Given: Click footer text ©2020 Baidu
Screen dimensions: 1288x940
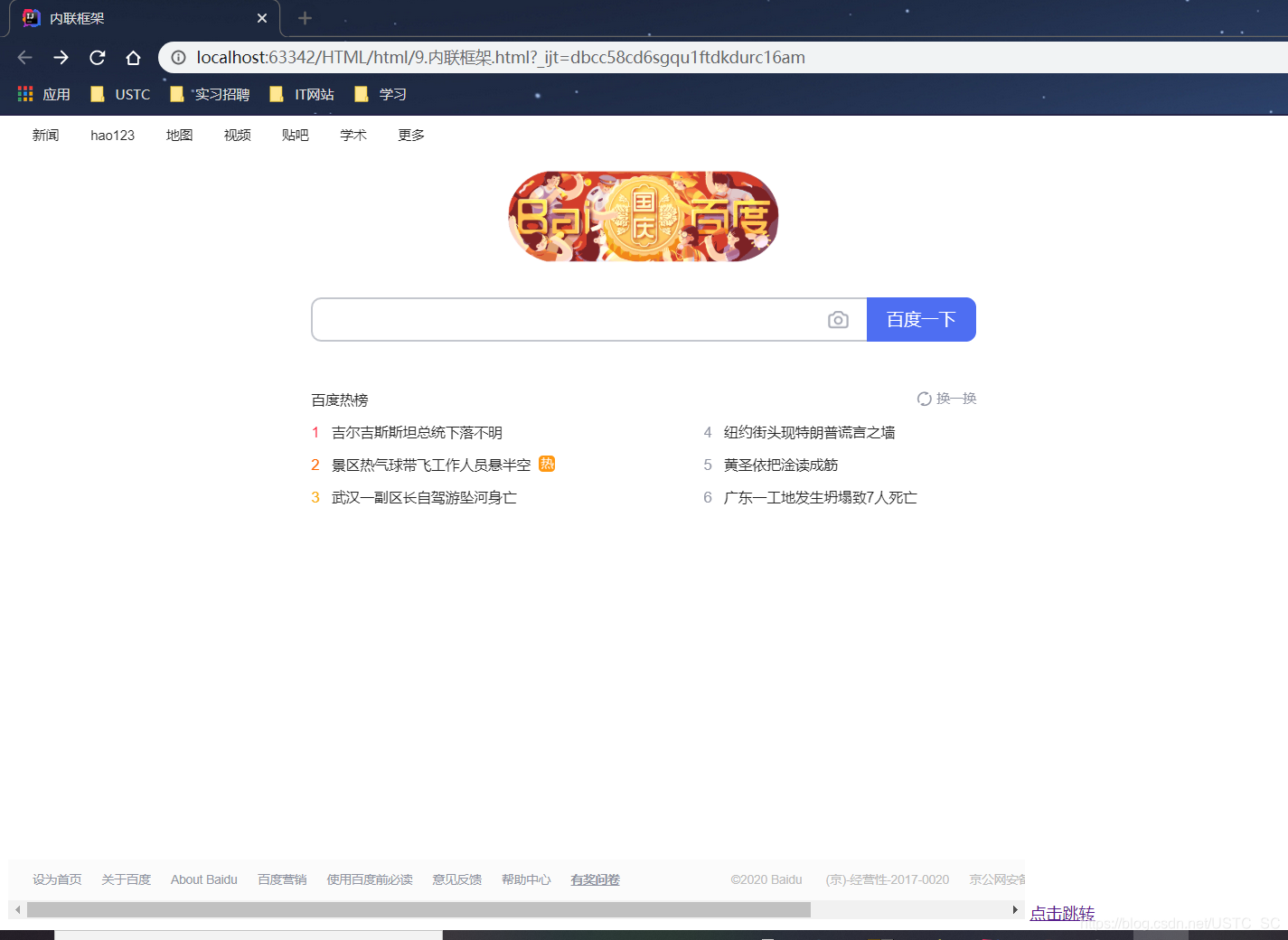Looking at the screenshot, I should click(766, 879).
